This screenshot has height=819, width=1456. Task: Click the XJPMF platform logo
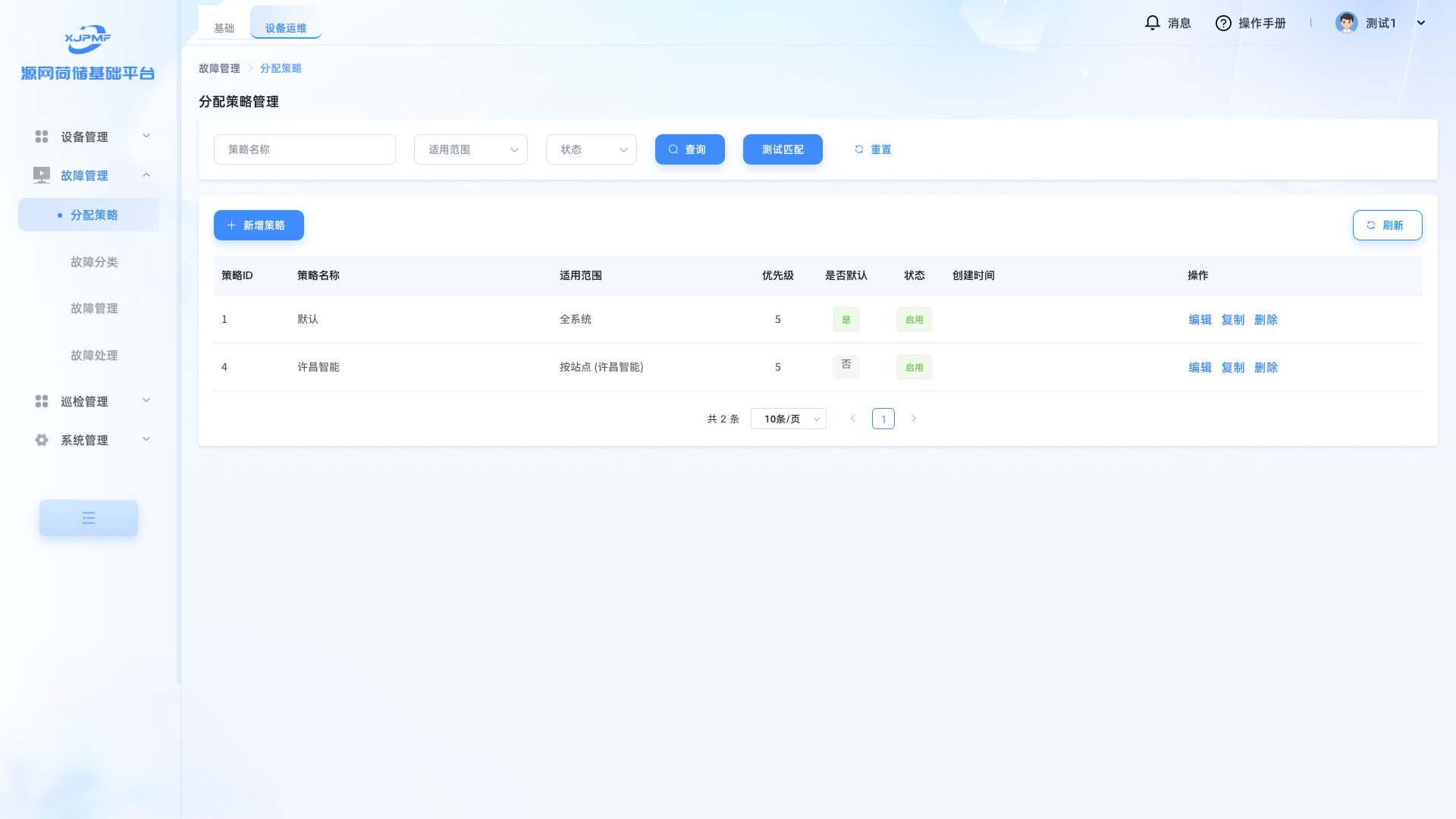88,39
